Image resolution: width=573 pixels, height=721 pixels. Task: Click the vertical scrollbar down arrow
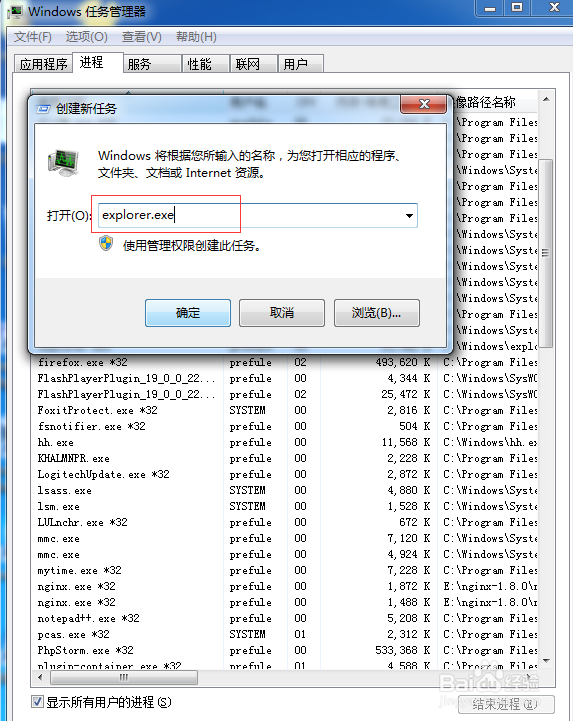click(546, 661)
